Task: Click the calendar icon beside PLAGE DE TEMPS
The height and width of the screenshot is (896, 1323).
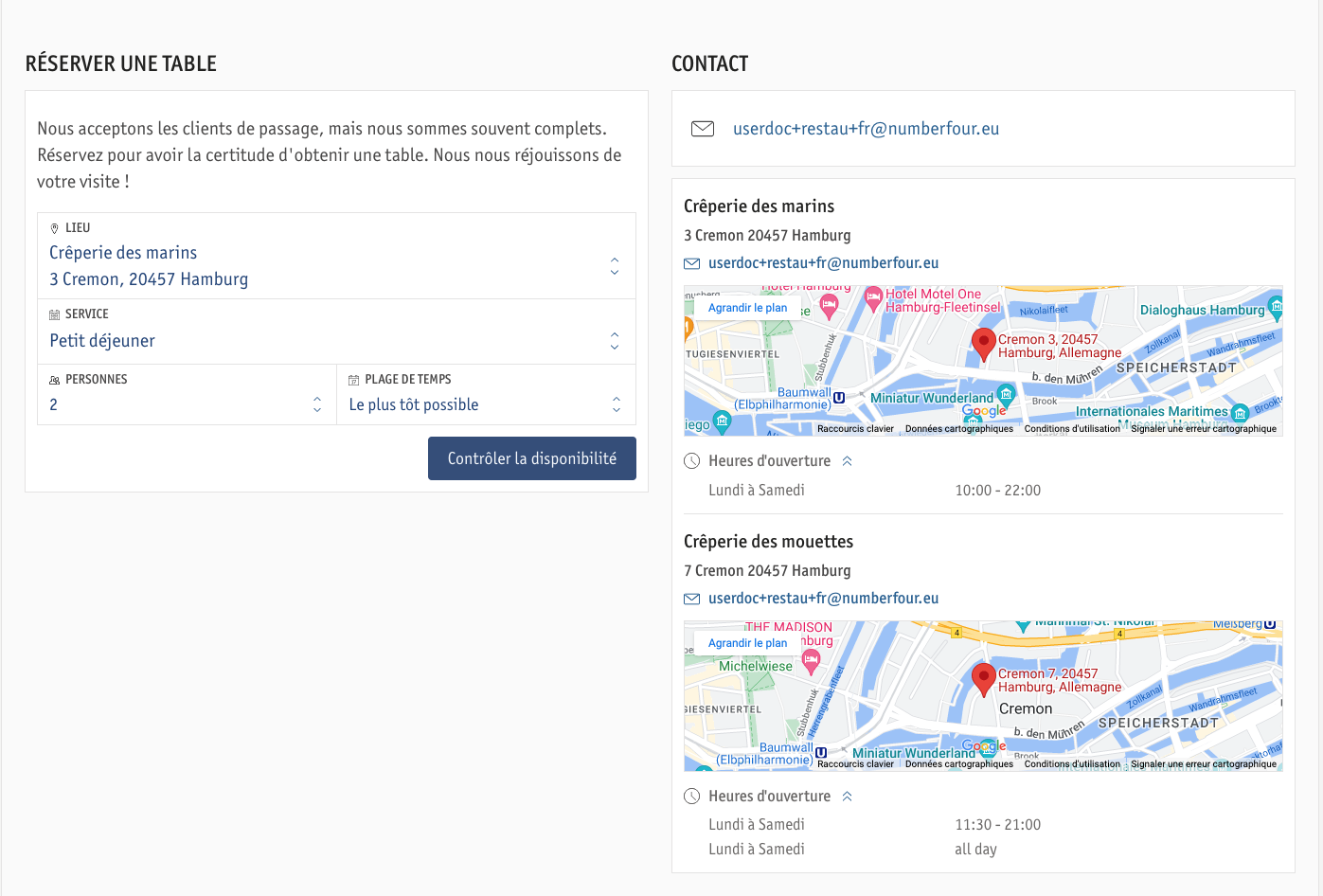Action: (x=354, y=380)
